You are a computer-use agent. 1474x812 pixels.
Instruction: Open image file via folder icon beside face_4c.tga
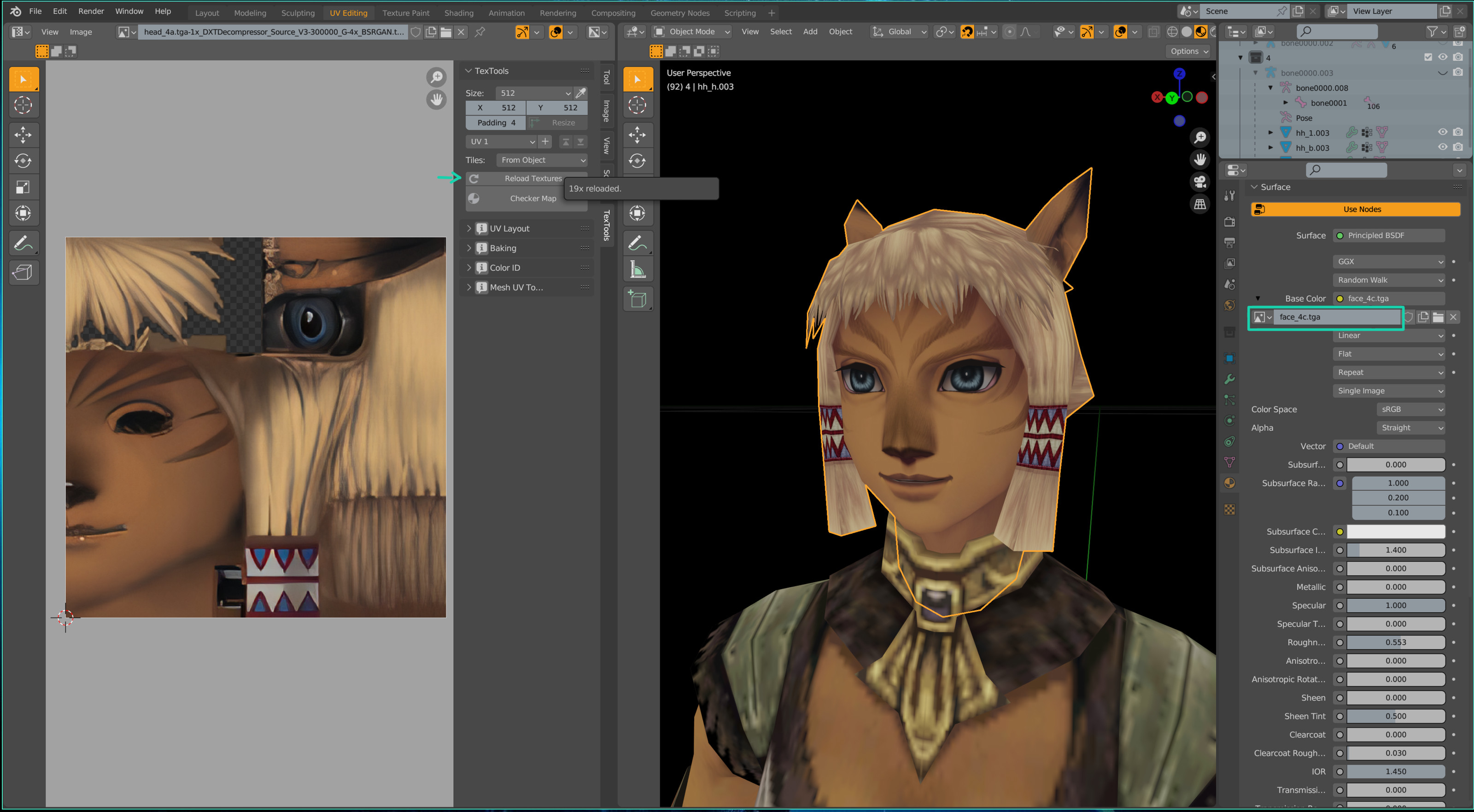(1438, 317)
